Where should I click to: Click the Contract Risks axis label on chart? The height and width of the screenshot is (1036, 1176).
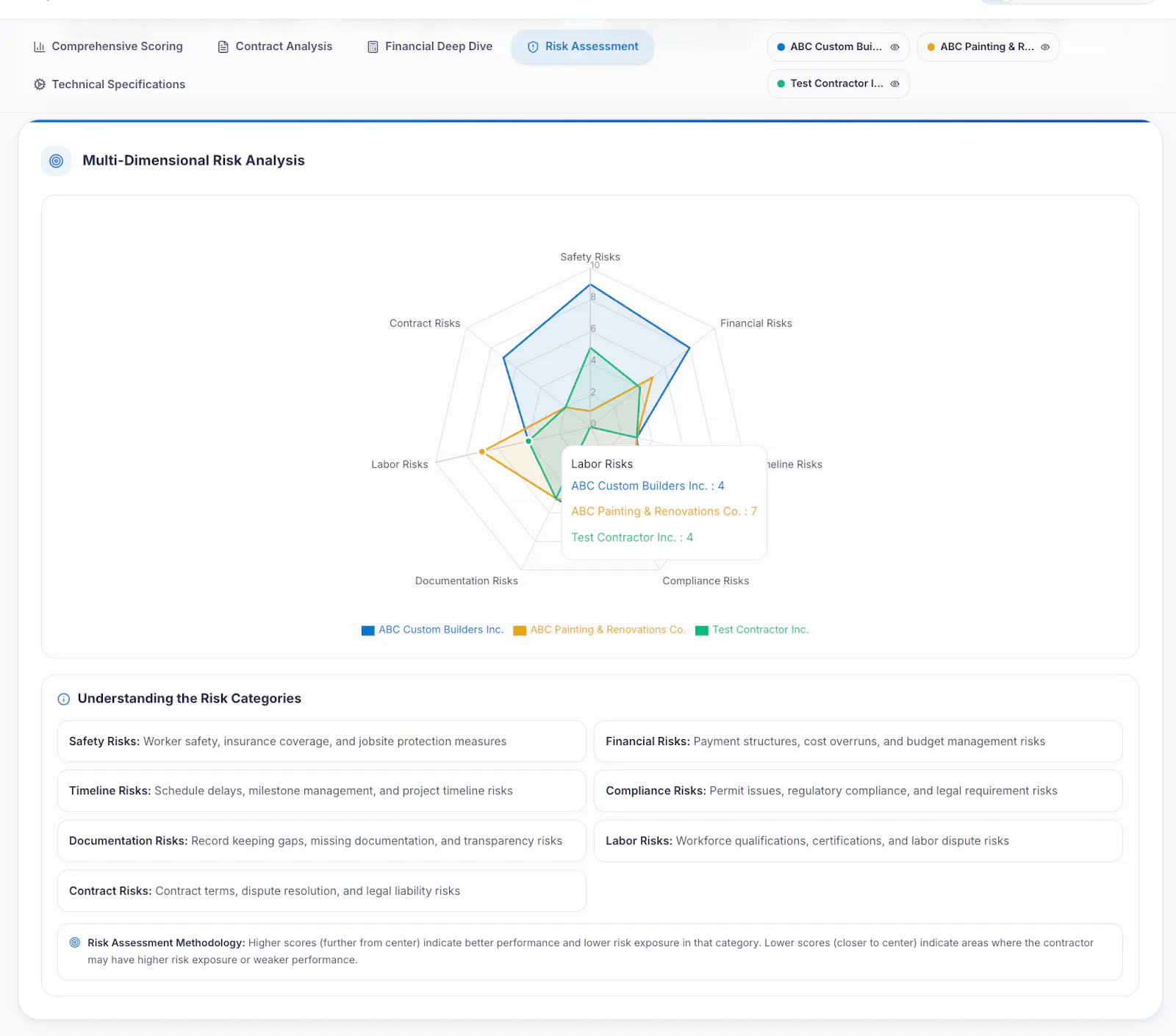(x=425, y=323)
